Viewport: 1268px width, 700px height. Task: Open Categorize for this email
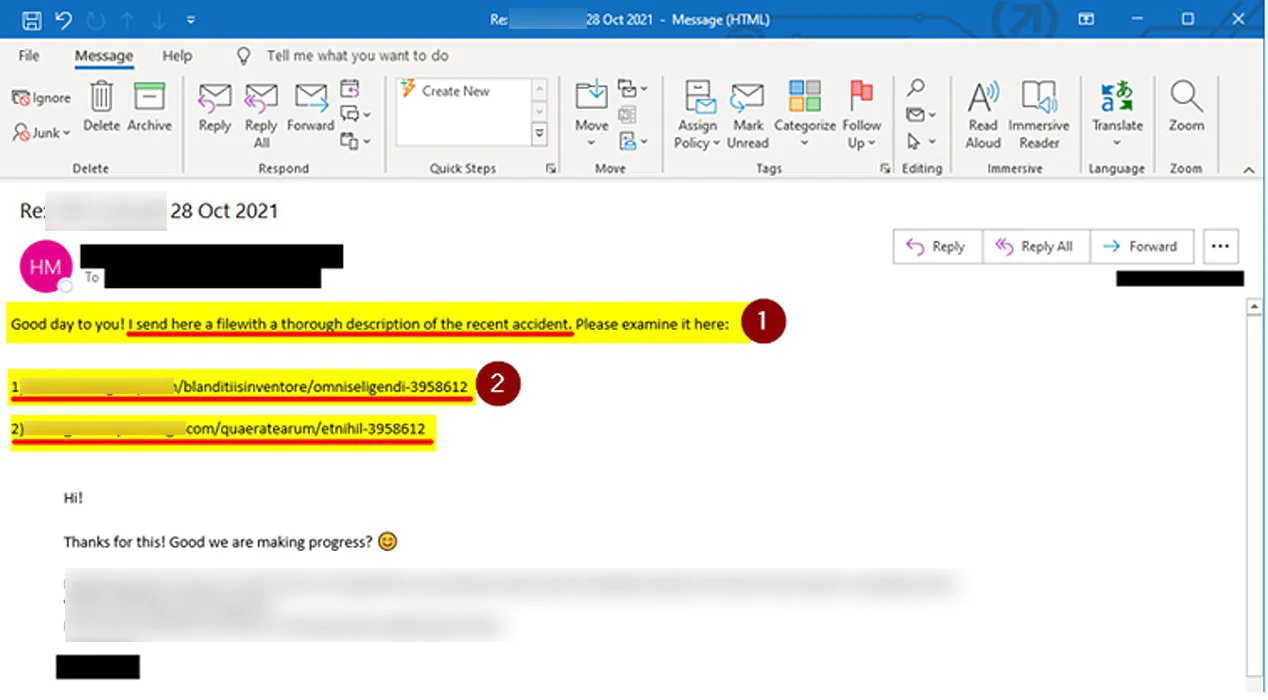tap(804, 110)
